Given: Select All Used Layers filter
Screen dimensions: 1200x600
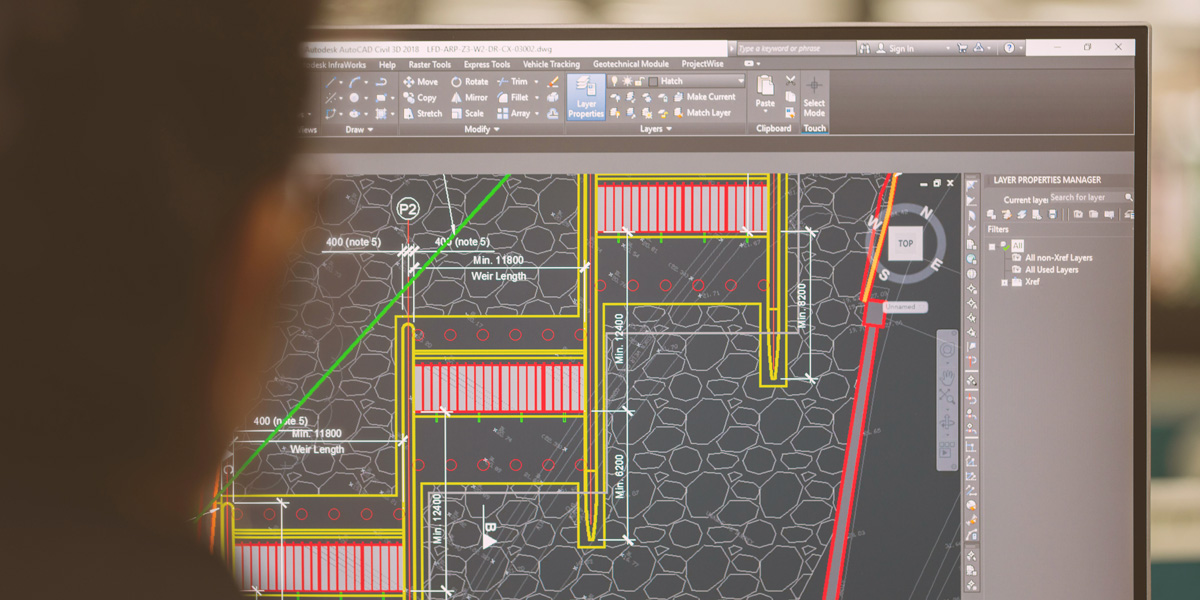Looking at the screenshot, I should (x=1052, y=270).
